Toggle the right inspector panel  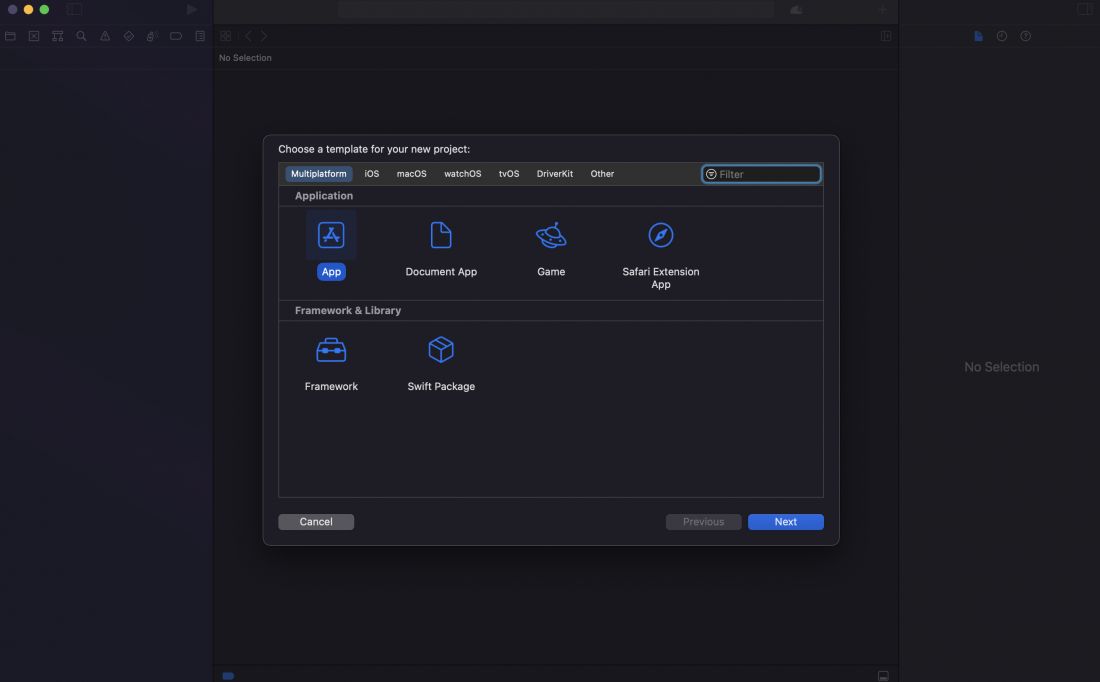pos(1085,9)
